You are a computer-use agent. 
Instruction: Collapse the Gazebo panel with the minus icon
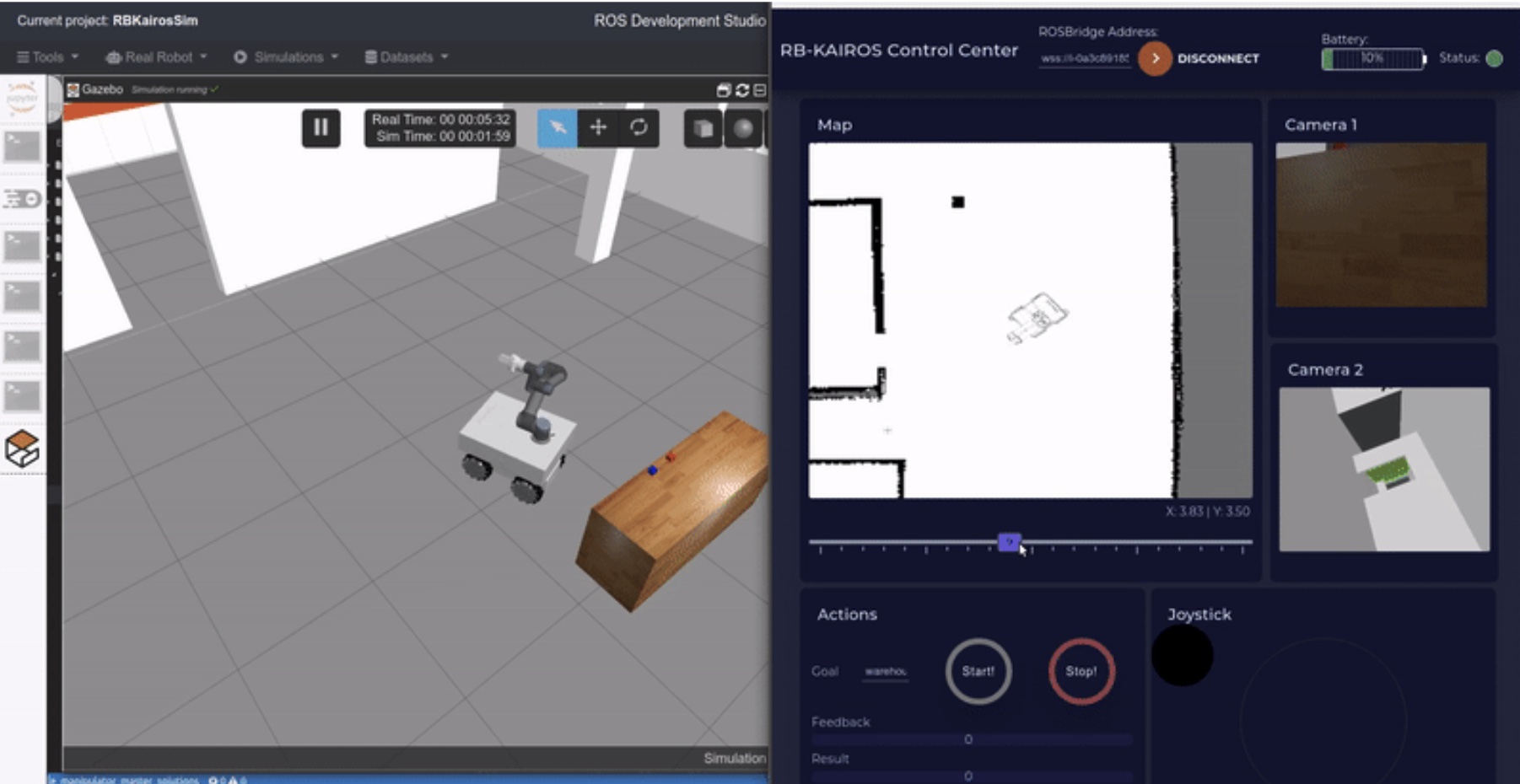(x=760, y=90)
